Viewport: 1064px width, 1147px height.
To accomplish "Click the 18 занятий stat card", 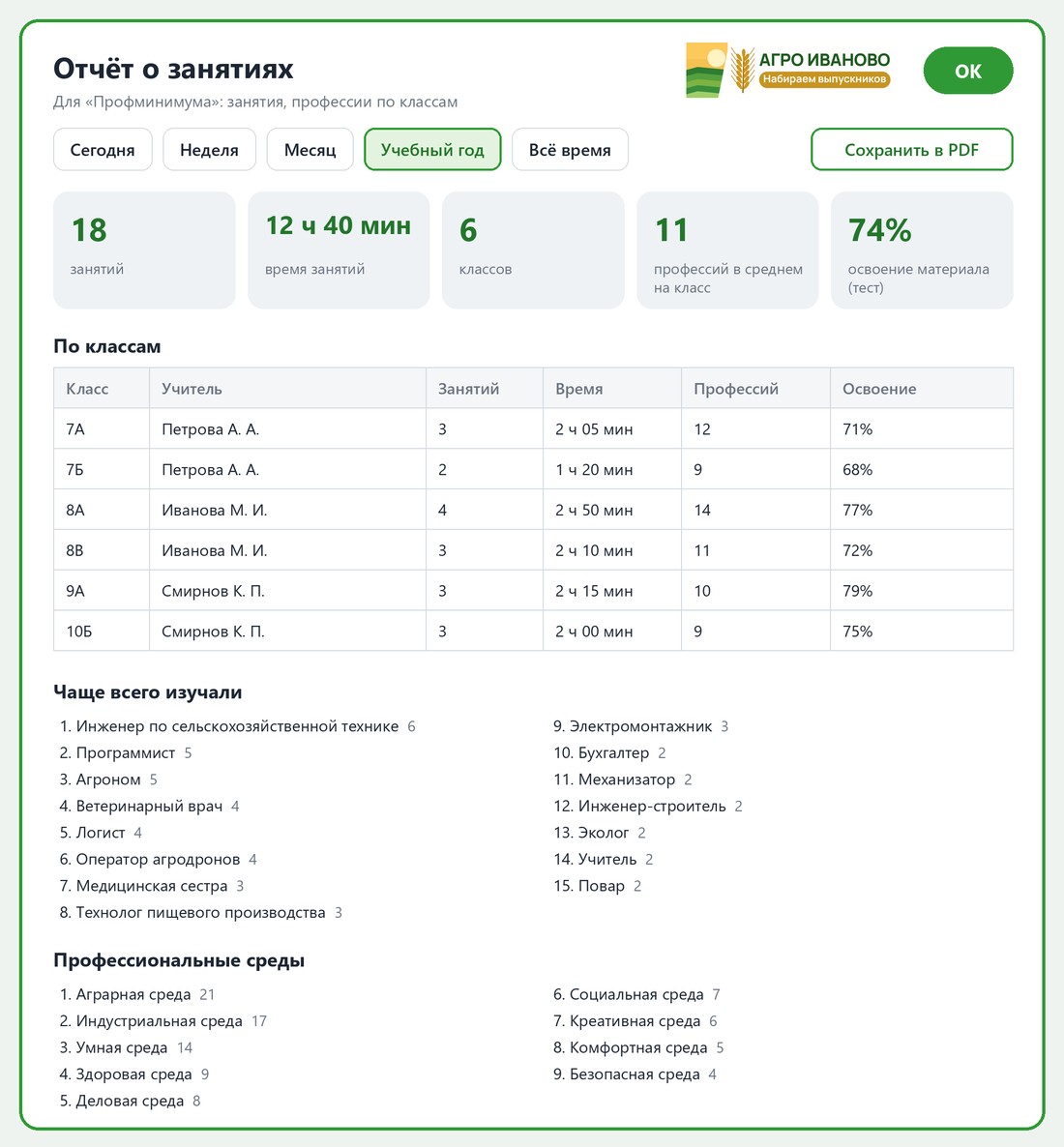I will pos(144,250).
